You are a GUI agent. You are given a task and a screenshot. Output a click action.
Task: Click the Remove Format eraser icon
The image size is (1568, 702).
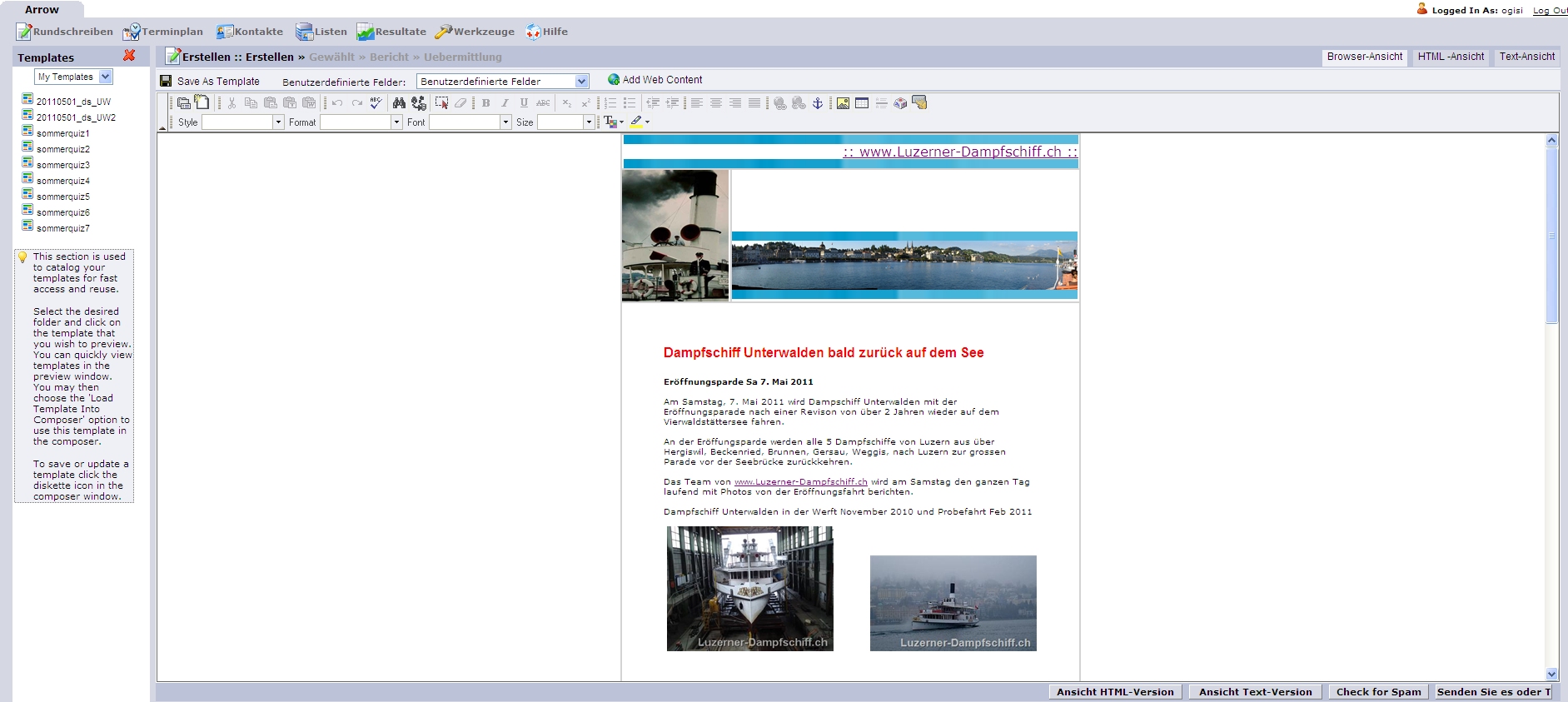[x=460, y=103]
